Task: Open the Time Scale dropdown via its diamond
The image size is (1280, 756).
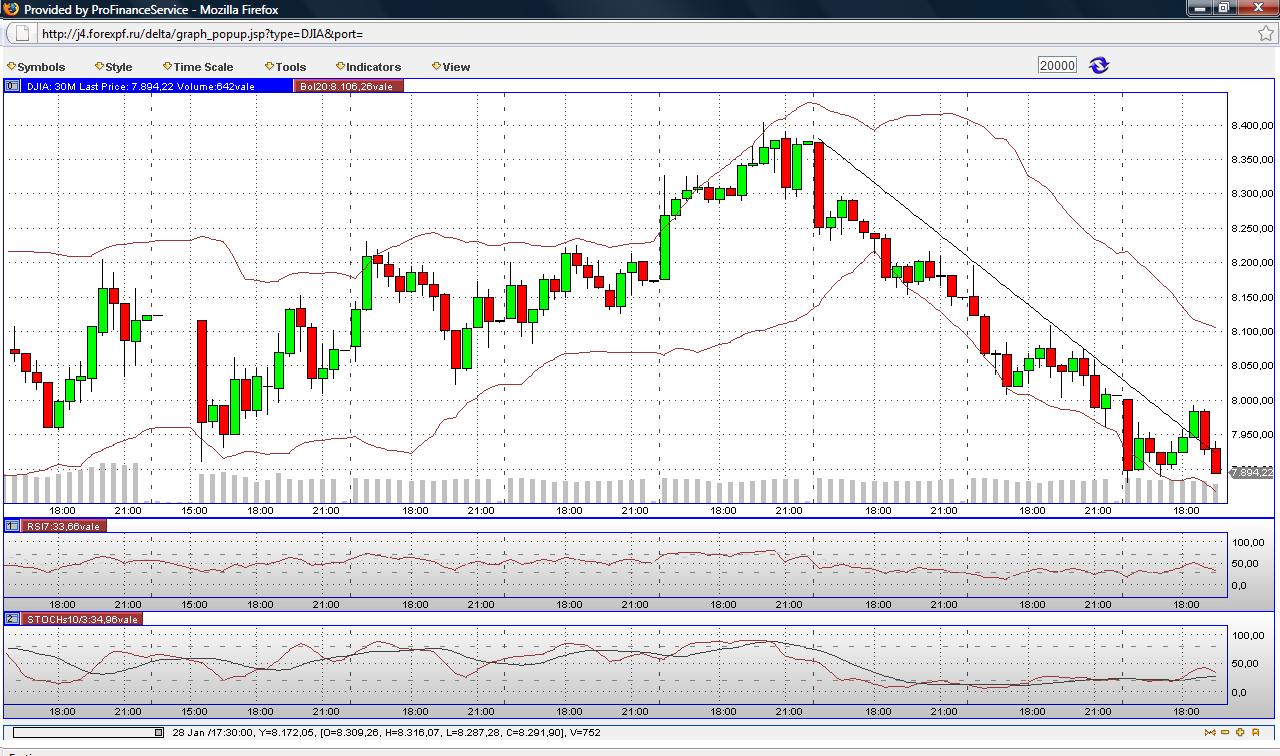Action: [x=167, y=66]
